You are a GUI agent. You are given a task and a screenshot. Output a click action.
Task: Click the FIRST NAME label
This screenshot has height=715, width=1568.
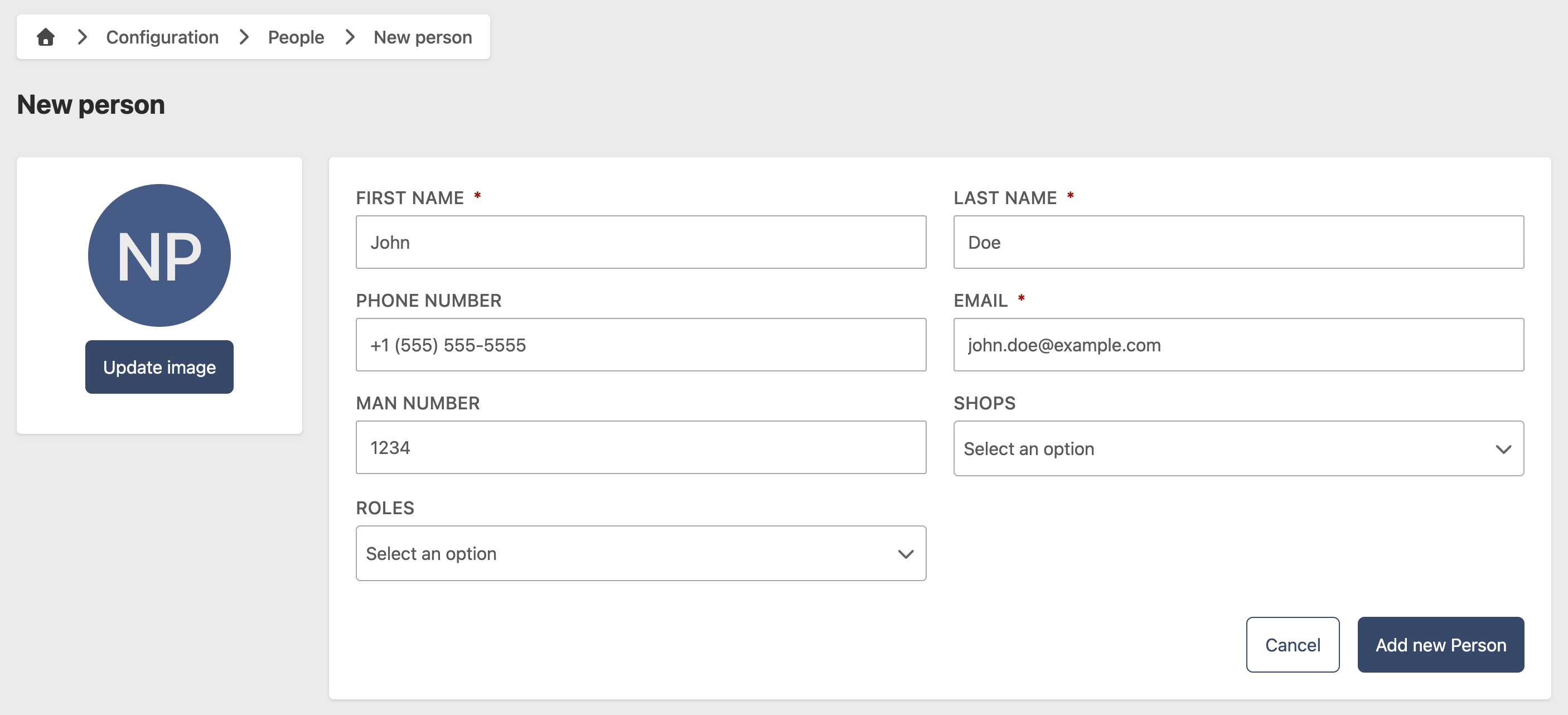pyautogui.click(x=410, y=198)
